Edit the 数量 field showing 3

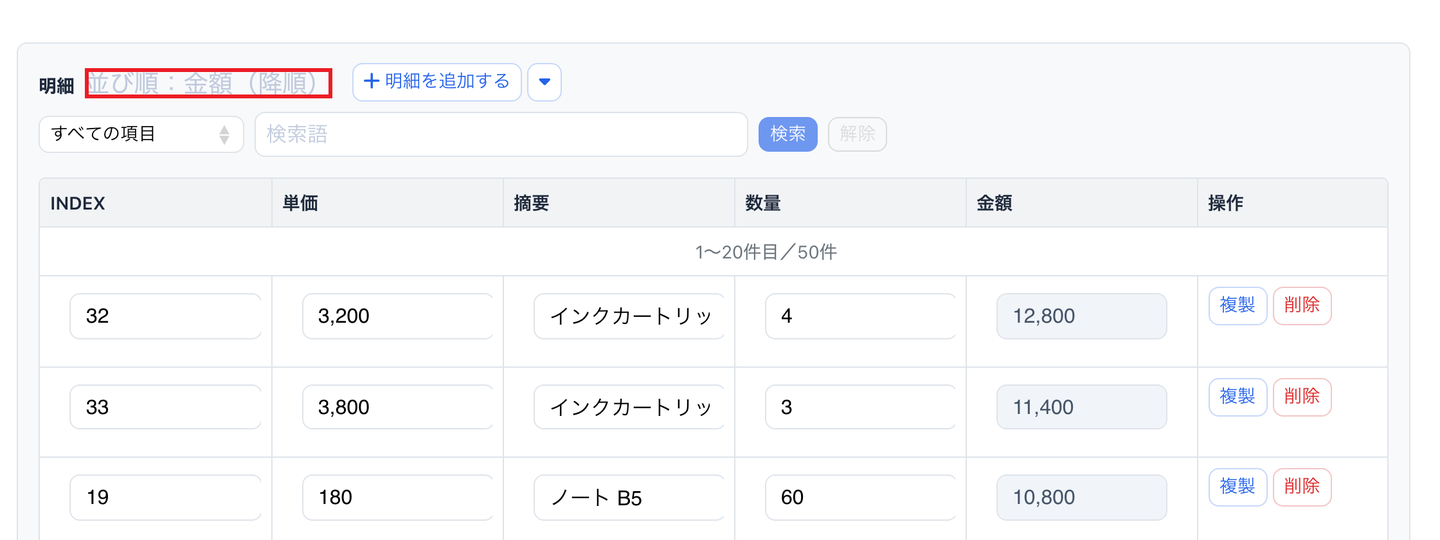coord(861,407)
